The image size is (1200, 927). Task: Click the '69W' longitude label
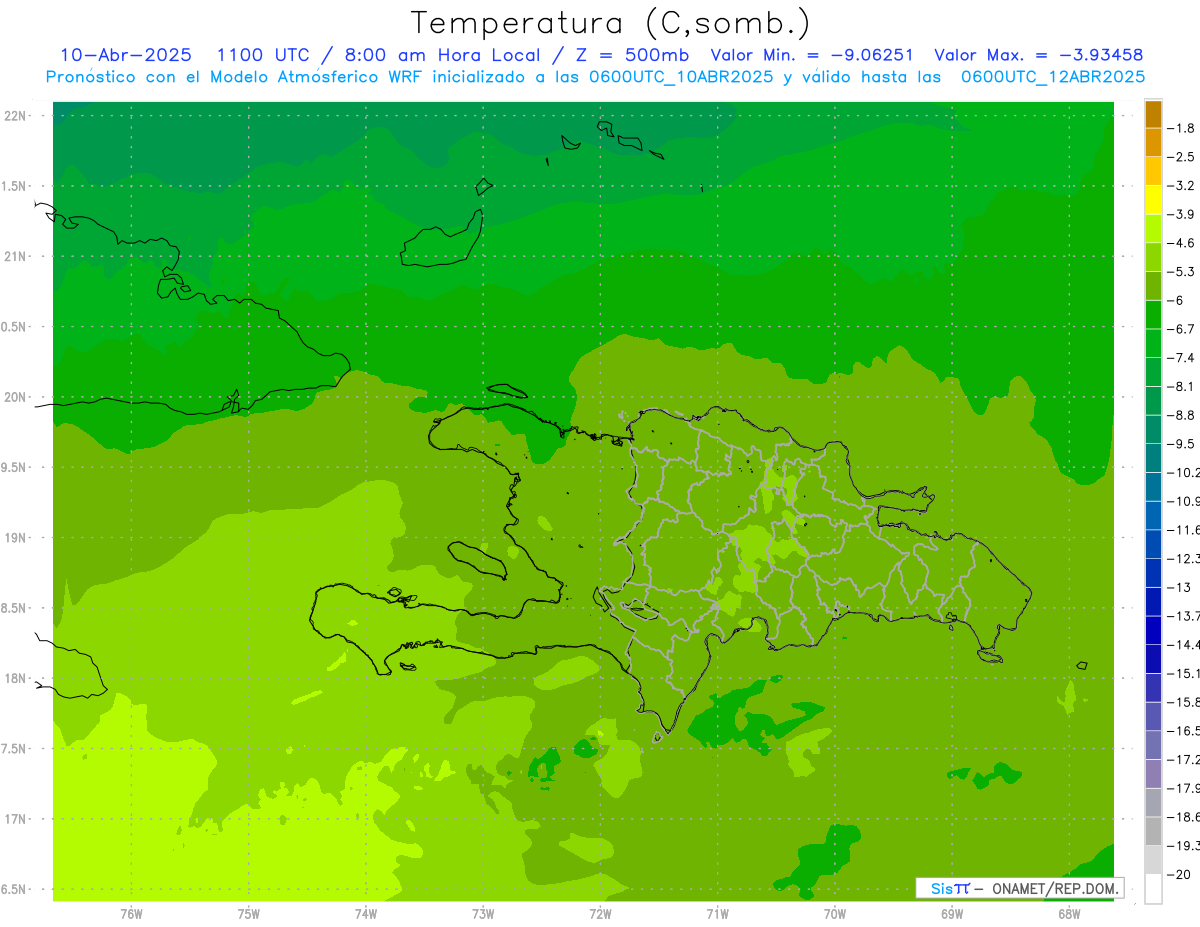[x=952, y=913]
